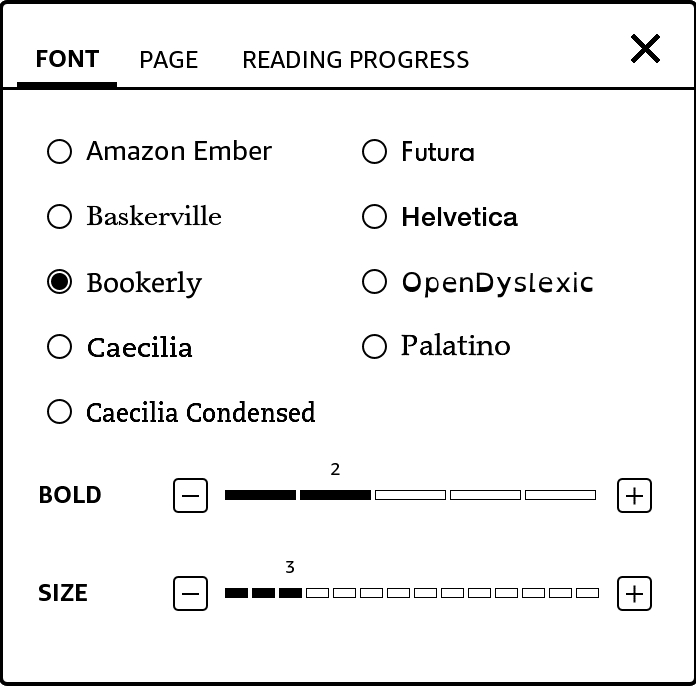Switch to Palatino font
Image resolution: width=696 pixels, height=686 pixels.
tap(374, 347)
